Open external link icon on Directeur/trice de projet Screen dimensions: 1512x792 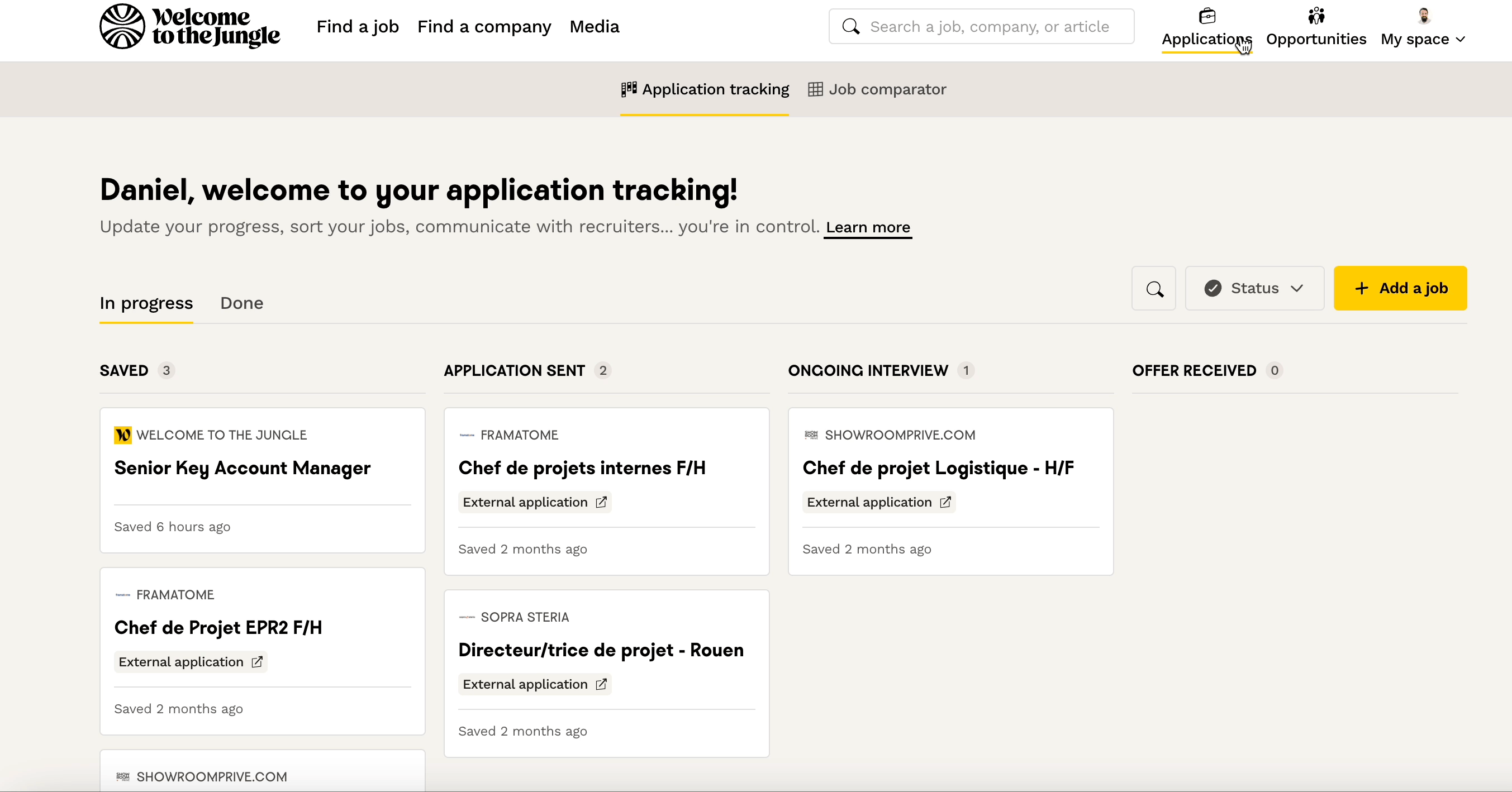(x=601, y=684)
